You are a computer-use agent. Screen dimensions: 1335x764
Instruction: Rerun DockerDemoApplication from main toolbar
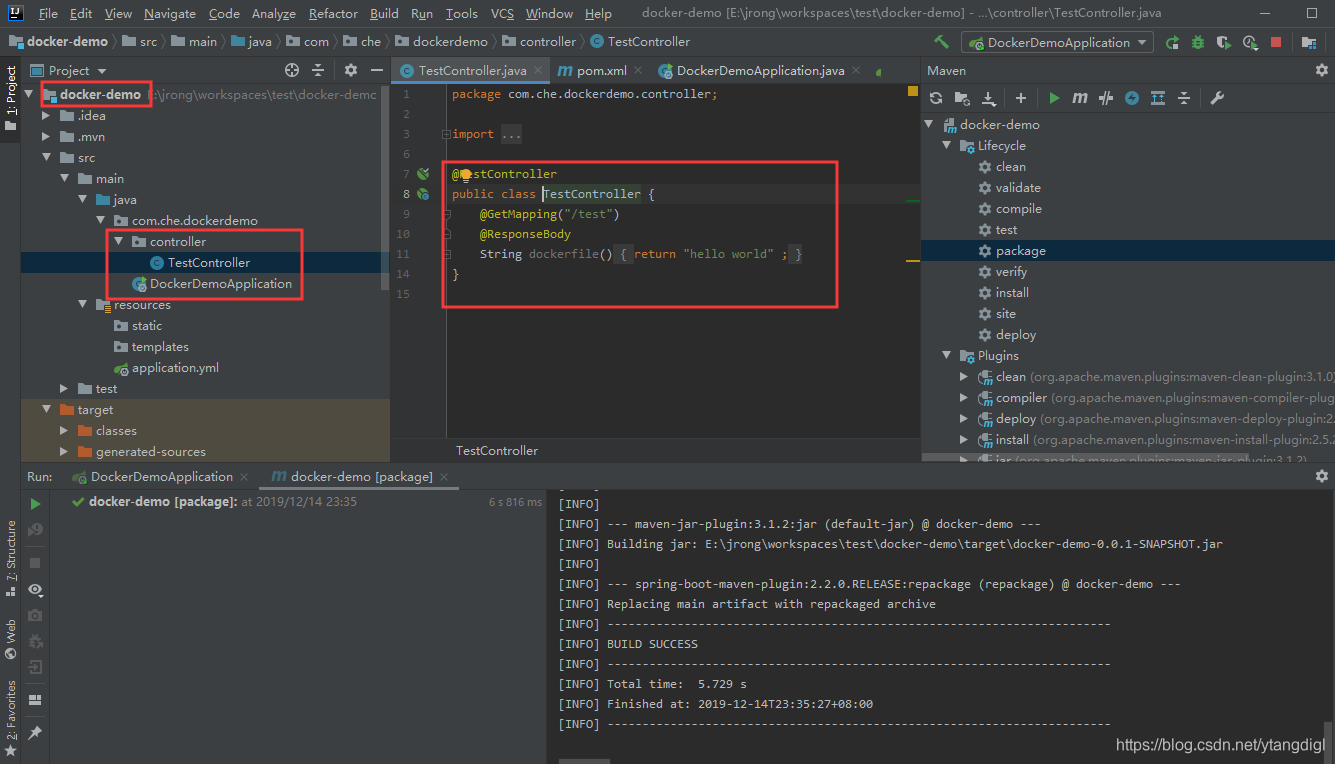[1172, 42]
